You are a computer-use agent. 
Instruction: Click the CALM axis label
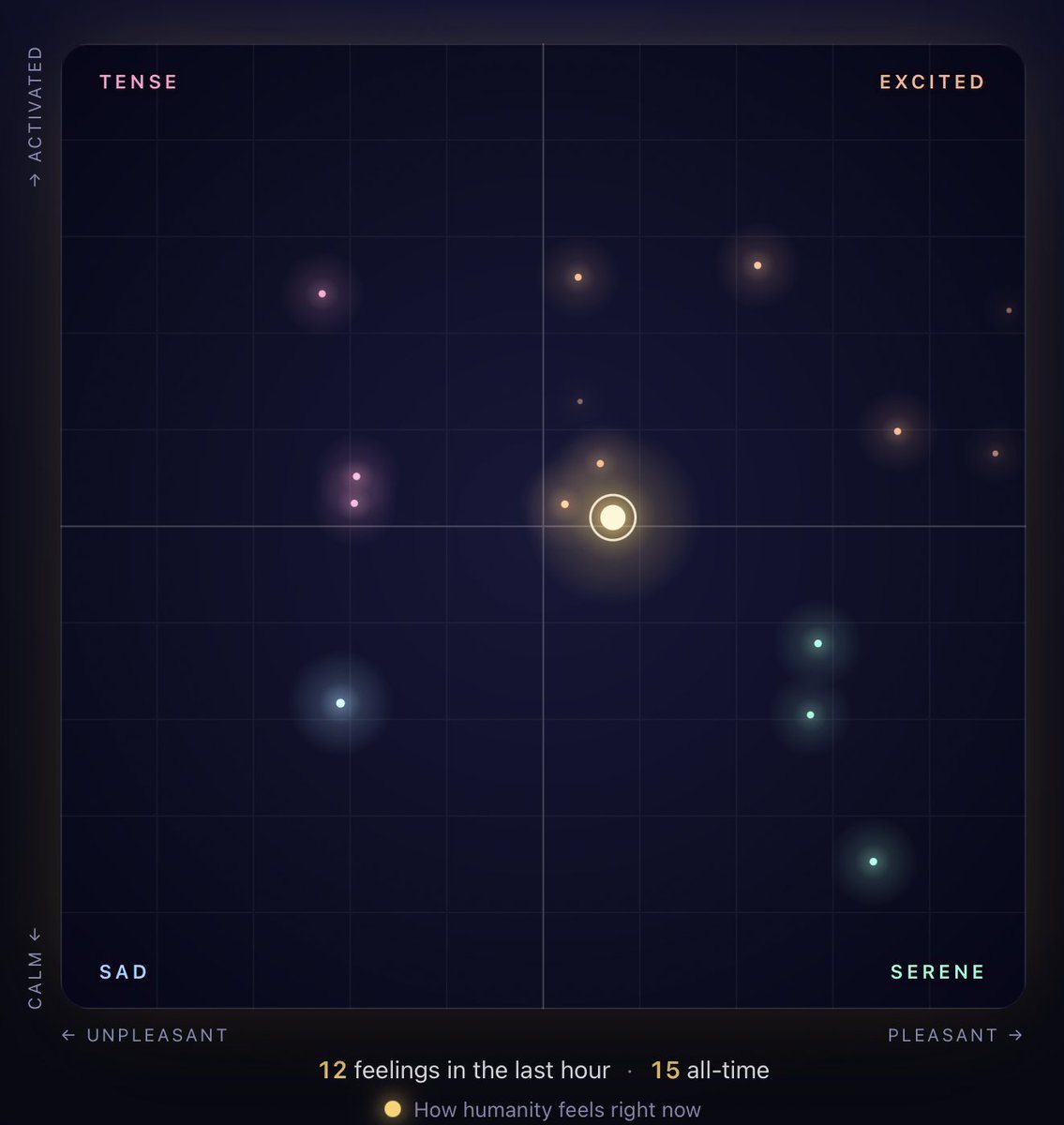(36, 968)
